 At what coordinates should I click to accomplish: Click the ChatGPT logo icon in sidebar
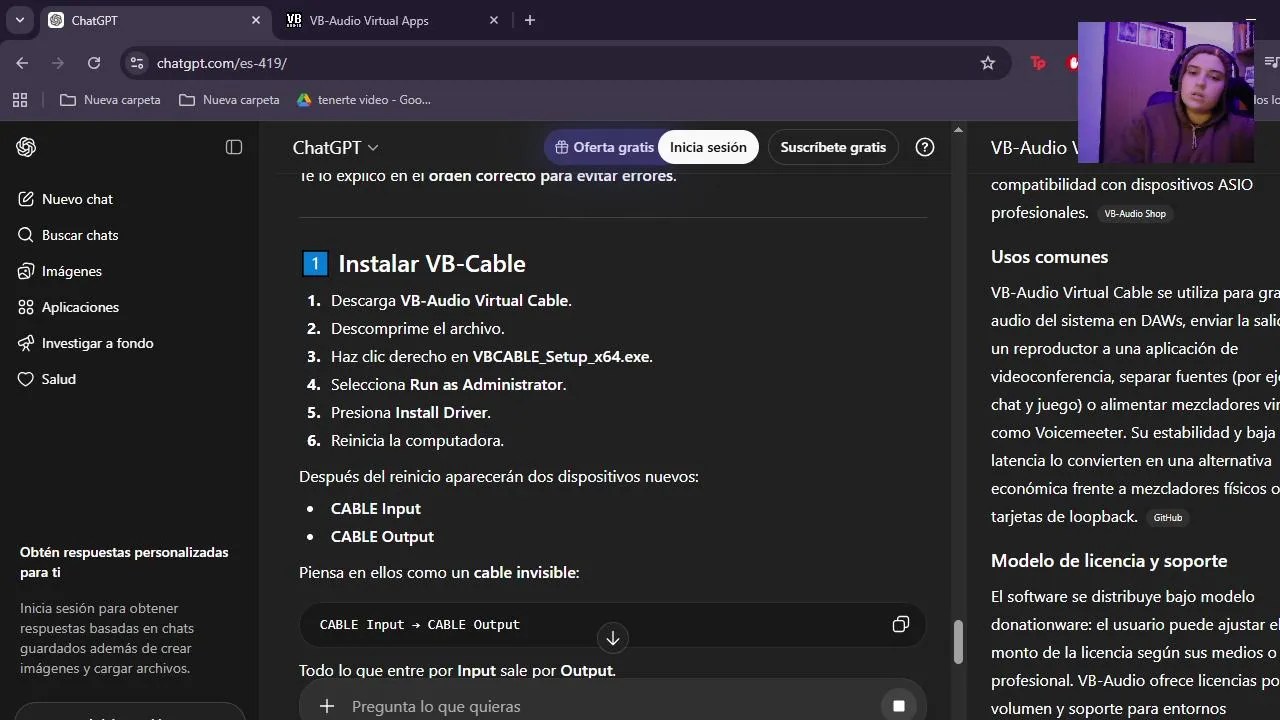click(x=26, y=147)
